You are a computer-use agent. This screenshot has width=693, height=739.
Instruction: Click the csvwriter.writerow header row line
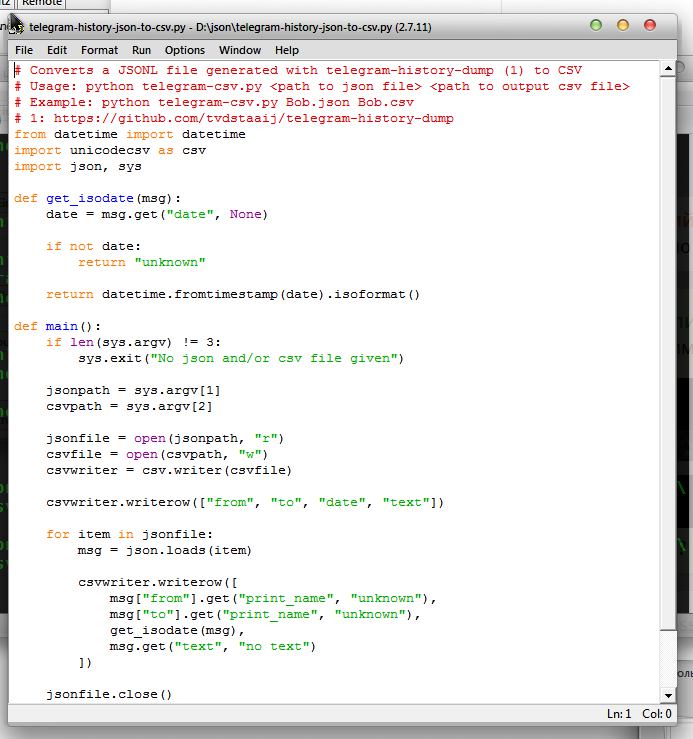(245, 502)
